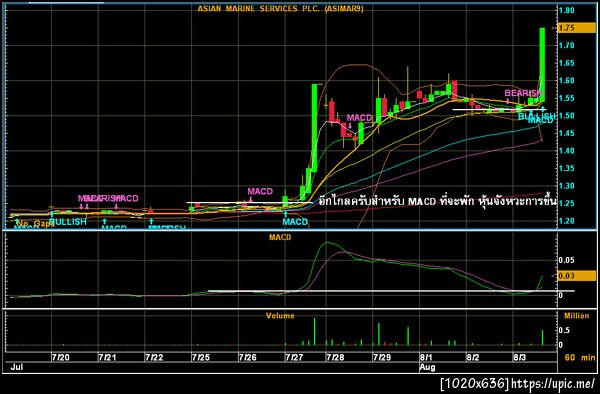Screen dimensions: 600x394
Task: Click the 1.20 price axis label
Action: (x=566, y=221)
